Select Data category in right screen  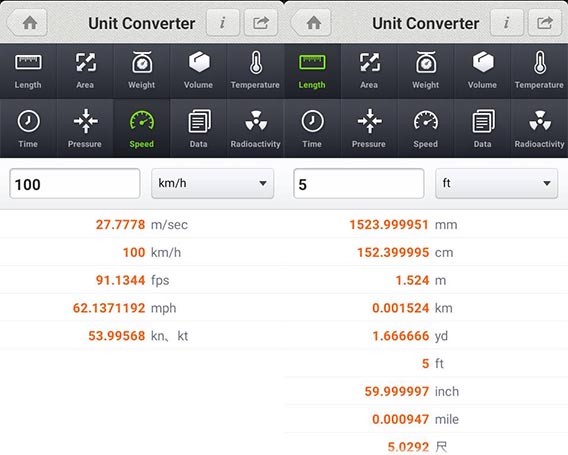coord(483,128)
